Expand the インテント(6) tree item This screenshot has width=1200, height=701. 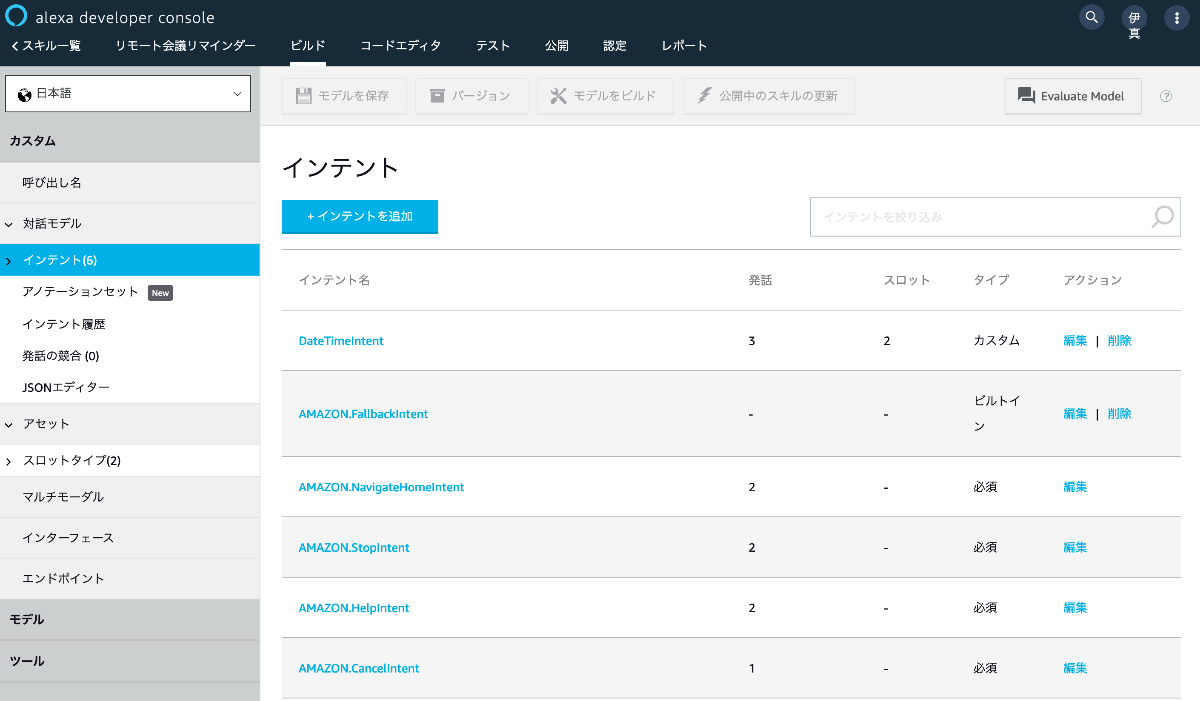pos(130,260)
